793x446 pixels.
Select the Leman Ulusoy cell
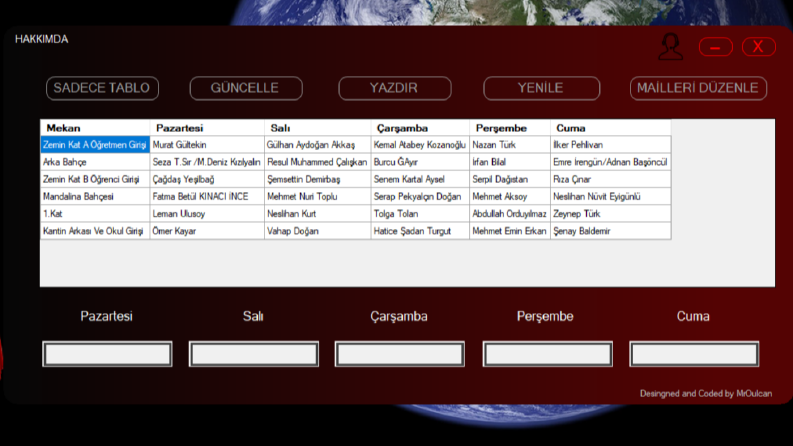(207, 213)
